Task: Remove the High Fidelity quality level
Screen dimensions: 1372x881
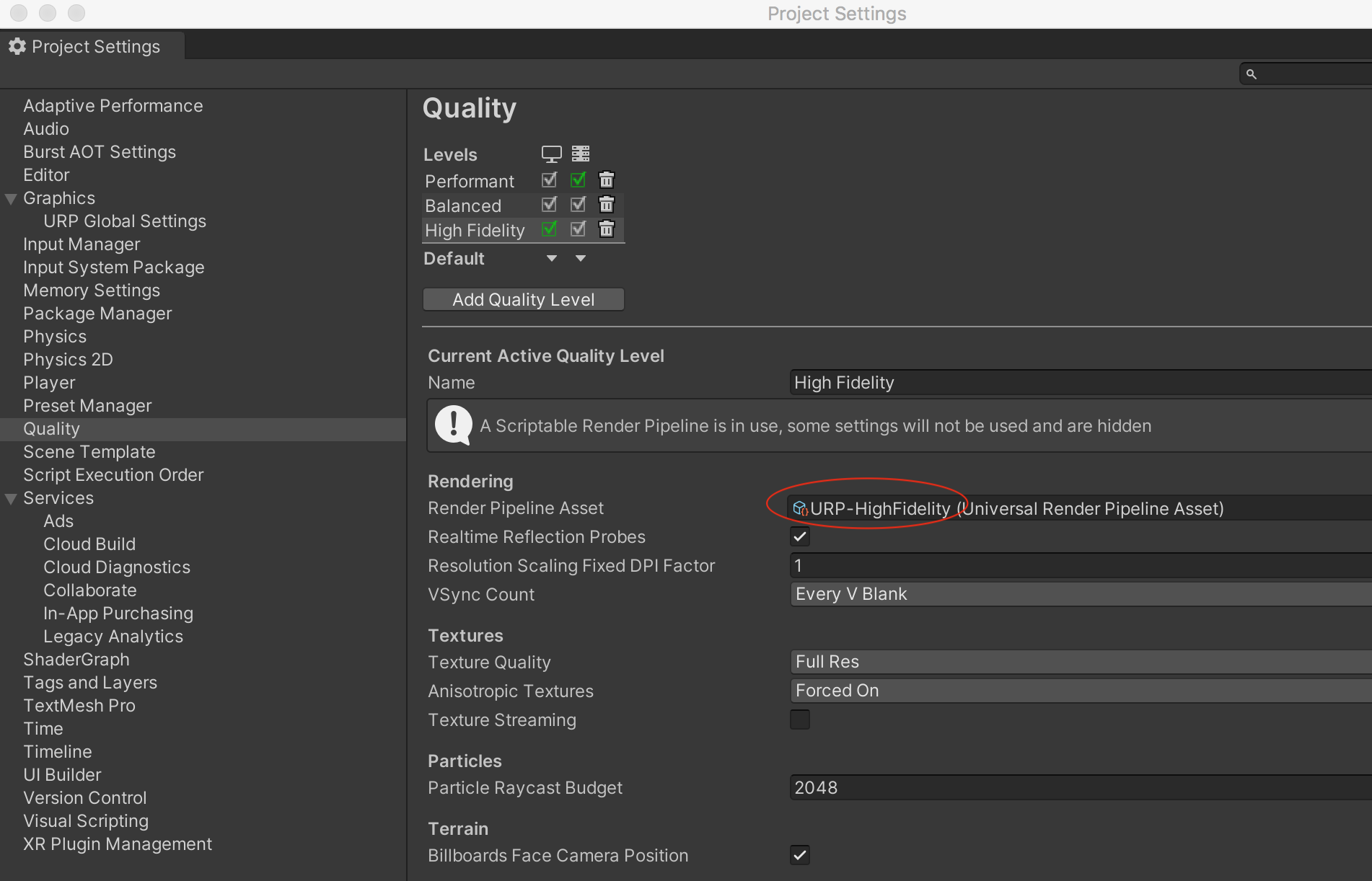Action: click(607, 229)
